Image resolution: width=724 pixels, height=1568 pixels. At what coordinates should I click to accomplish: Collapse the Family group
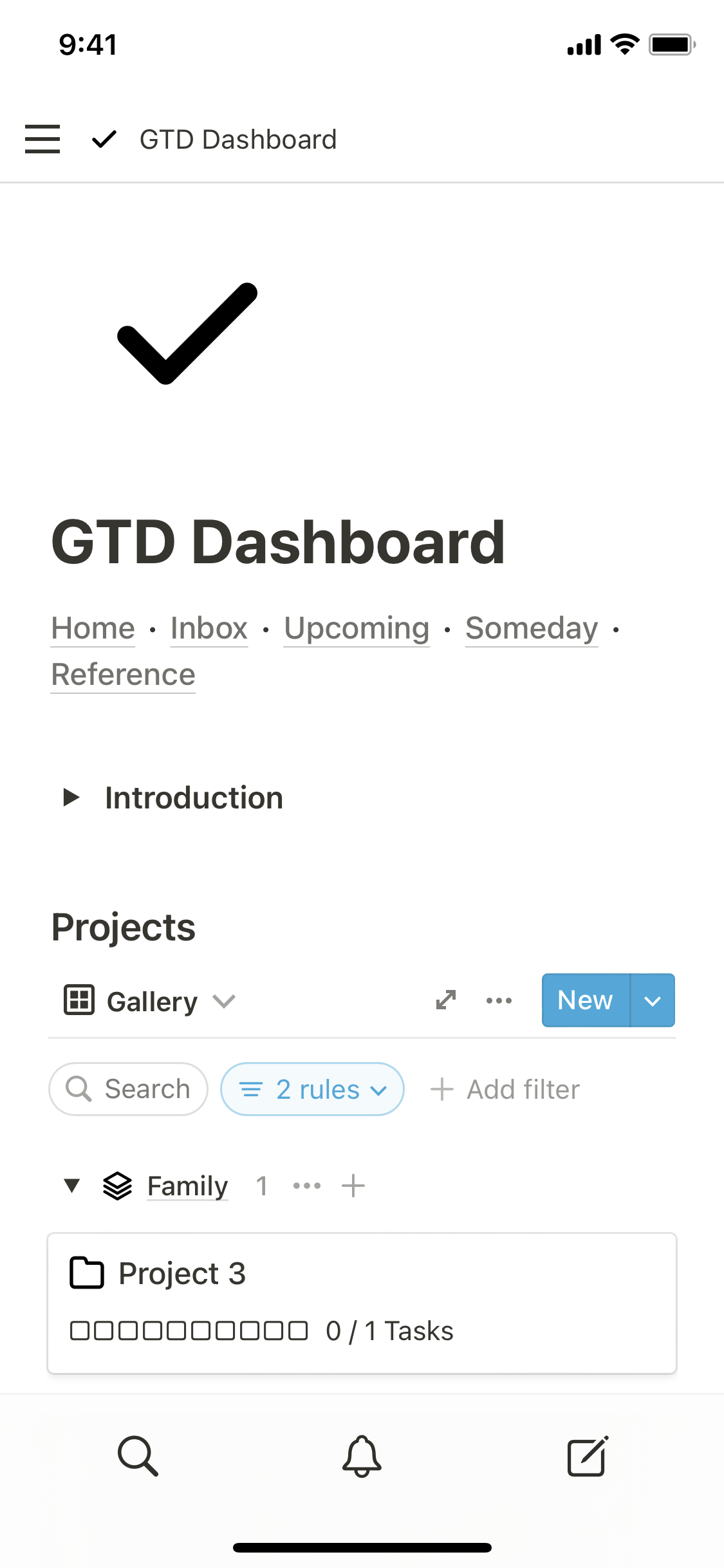[x=72, y=1186]
